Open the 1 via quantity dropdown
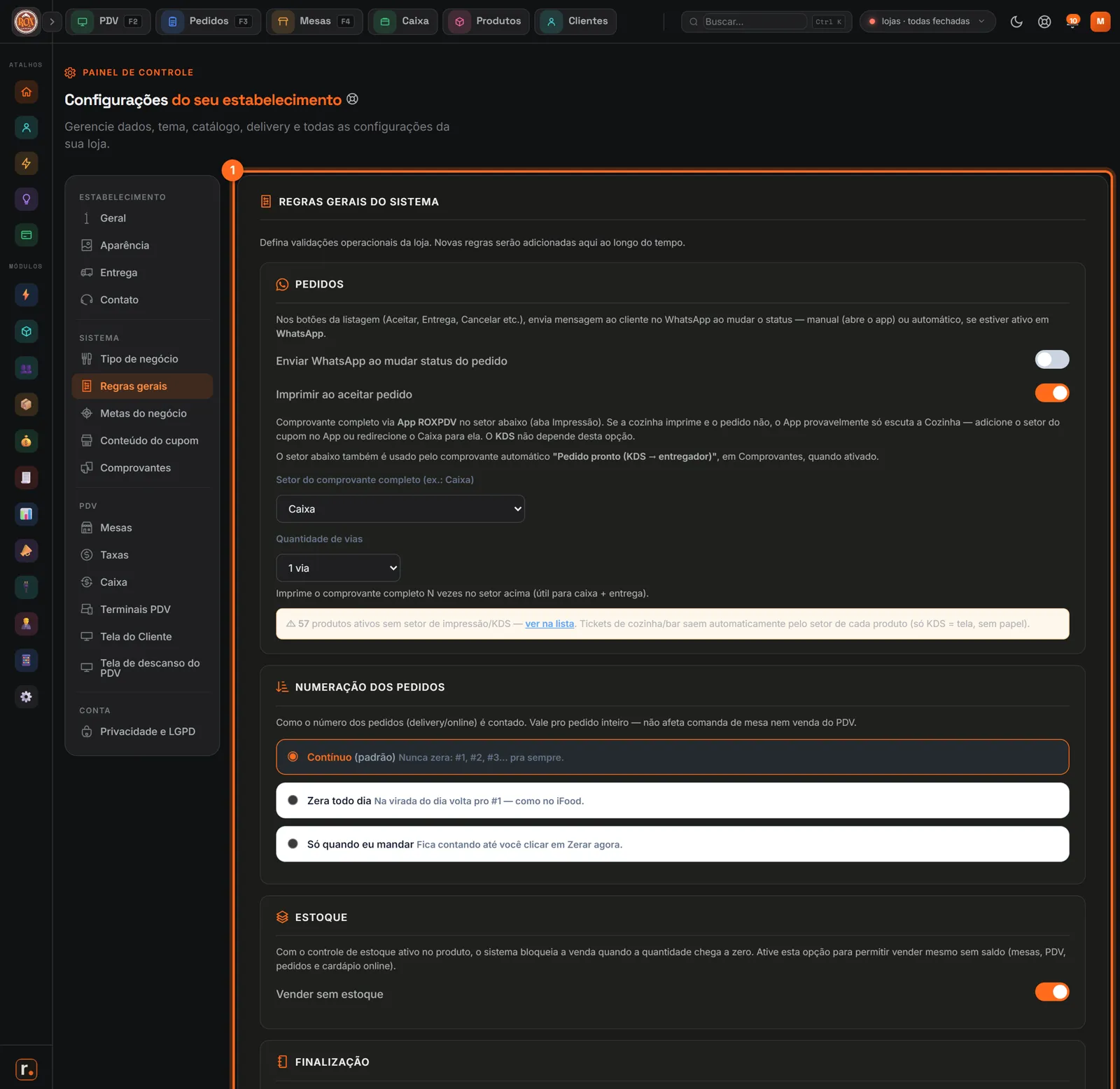This screenshot has width=1120, height=1089. pos(338,568)
